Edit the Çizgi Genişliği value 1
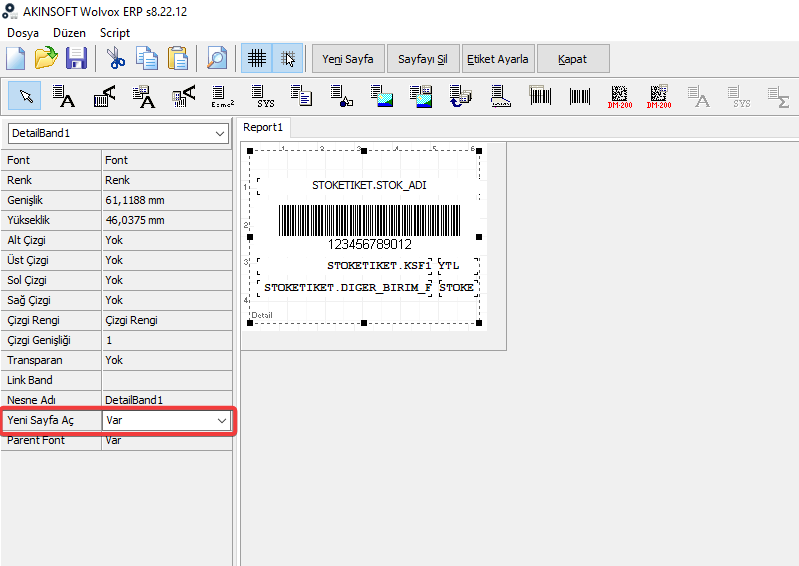 coord(167,340)
